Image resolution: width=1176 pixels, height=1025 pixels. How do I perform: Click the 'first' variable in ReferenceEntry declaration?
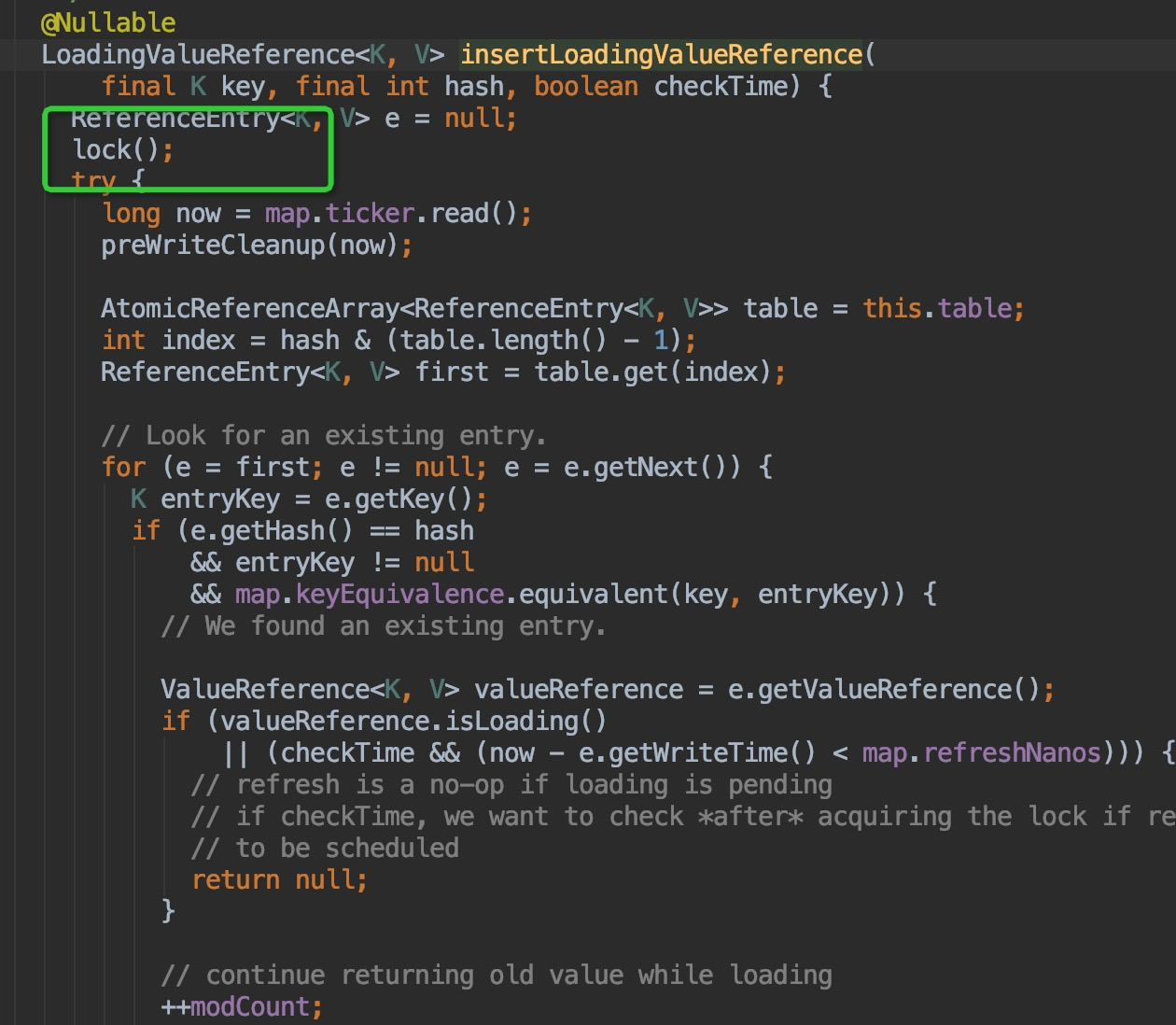(452, 372)
